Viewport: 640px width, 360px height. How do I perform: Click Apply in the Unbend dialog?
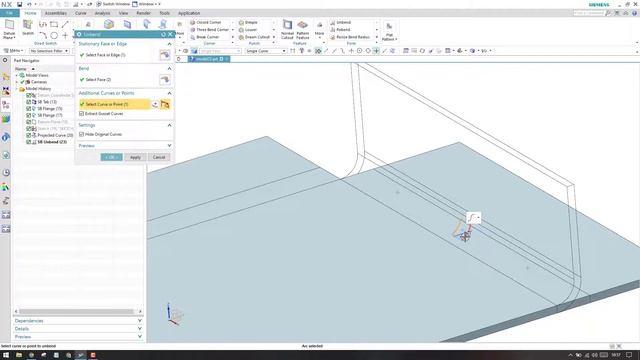[135, 157]
